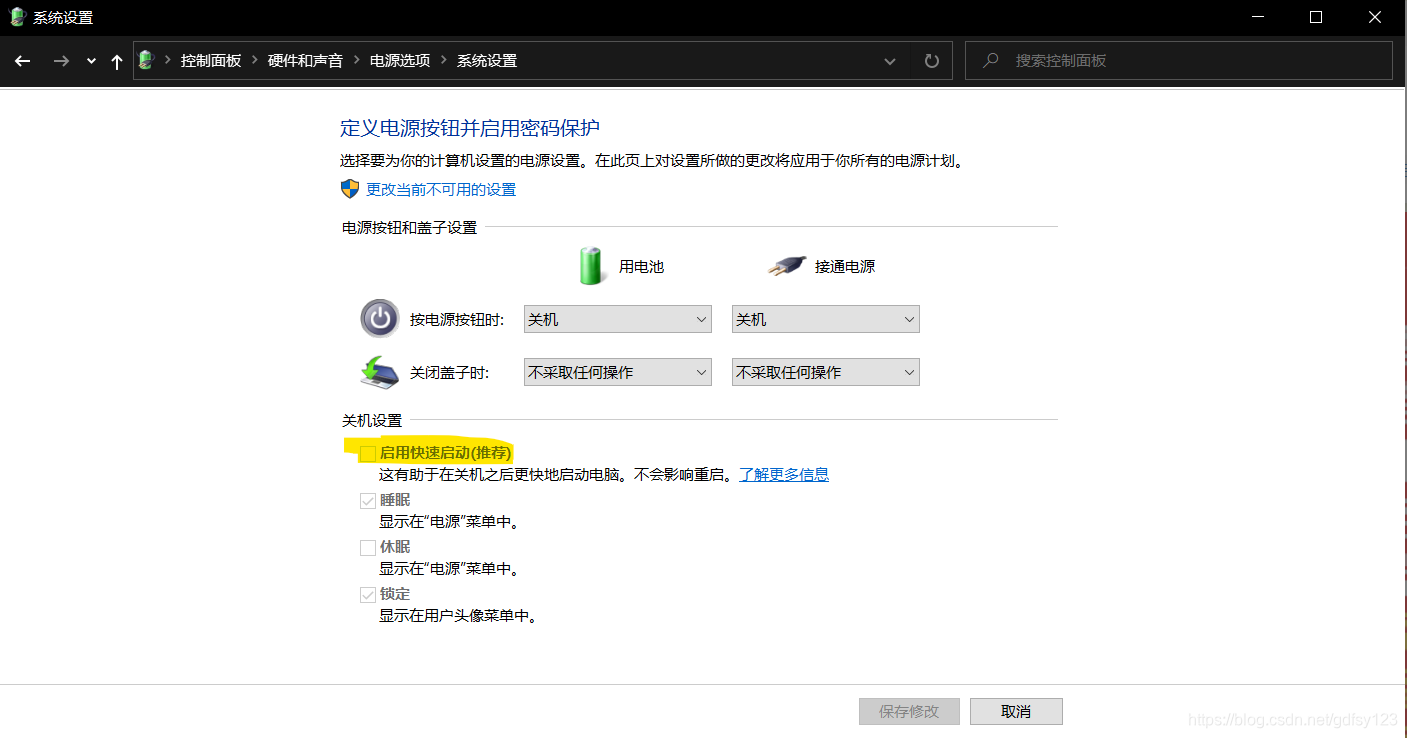
Task: Click 更改当前不可用的设置 link
Action: tap(441, 189)
